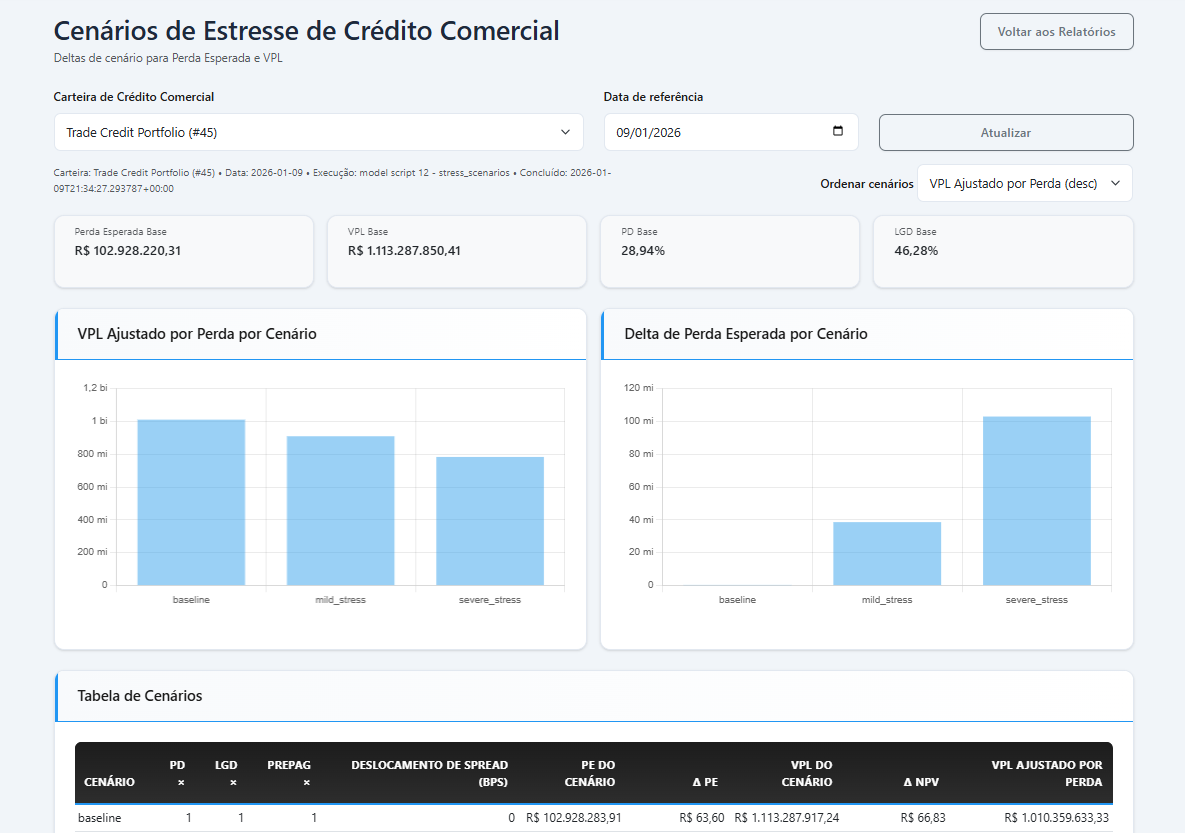Viewport: 1185px width, 833px height.
Task: Click the DESLOCAMENTO DE SPREAD (BPS) header
Action: [429, 773]
